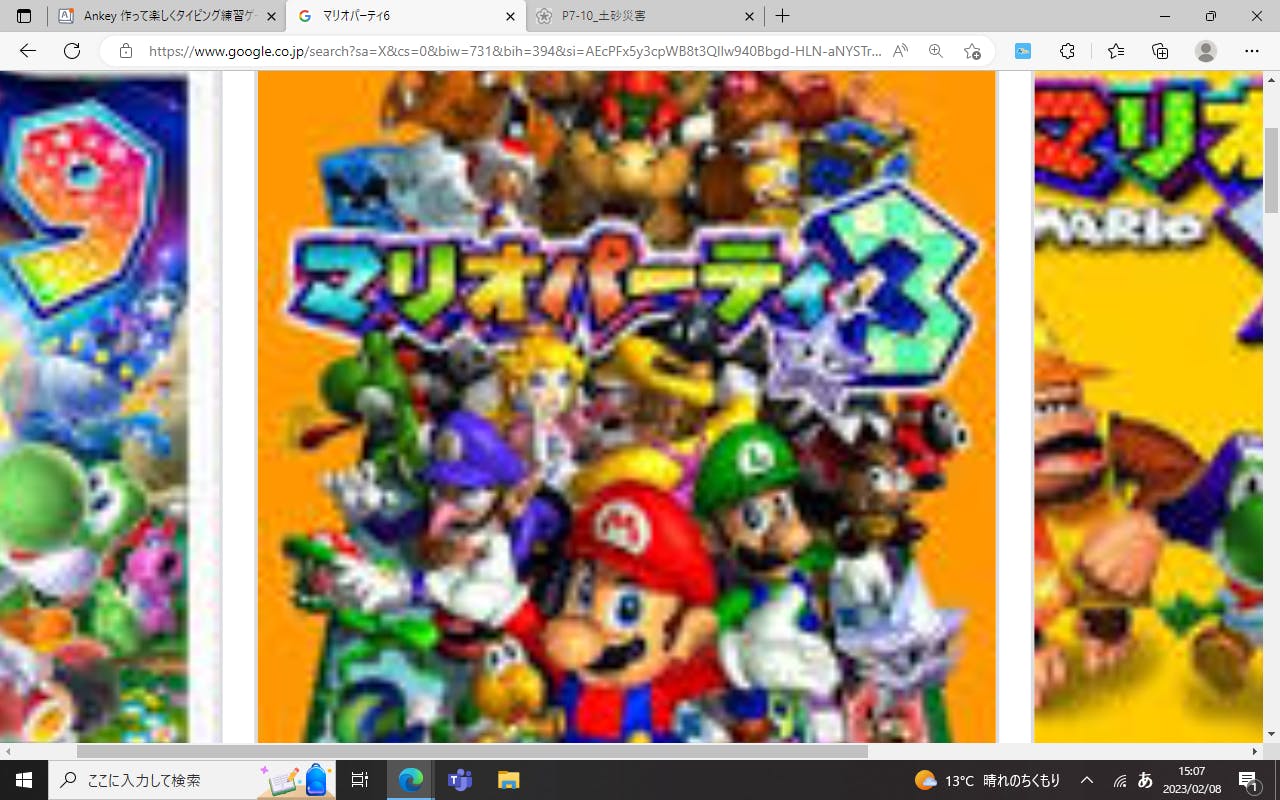Open the tab actions menu

[24, 16]
